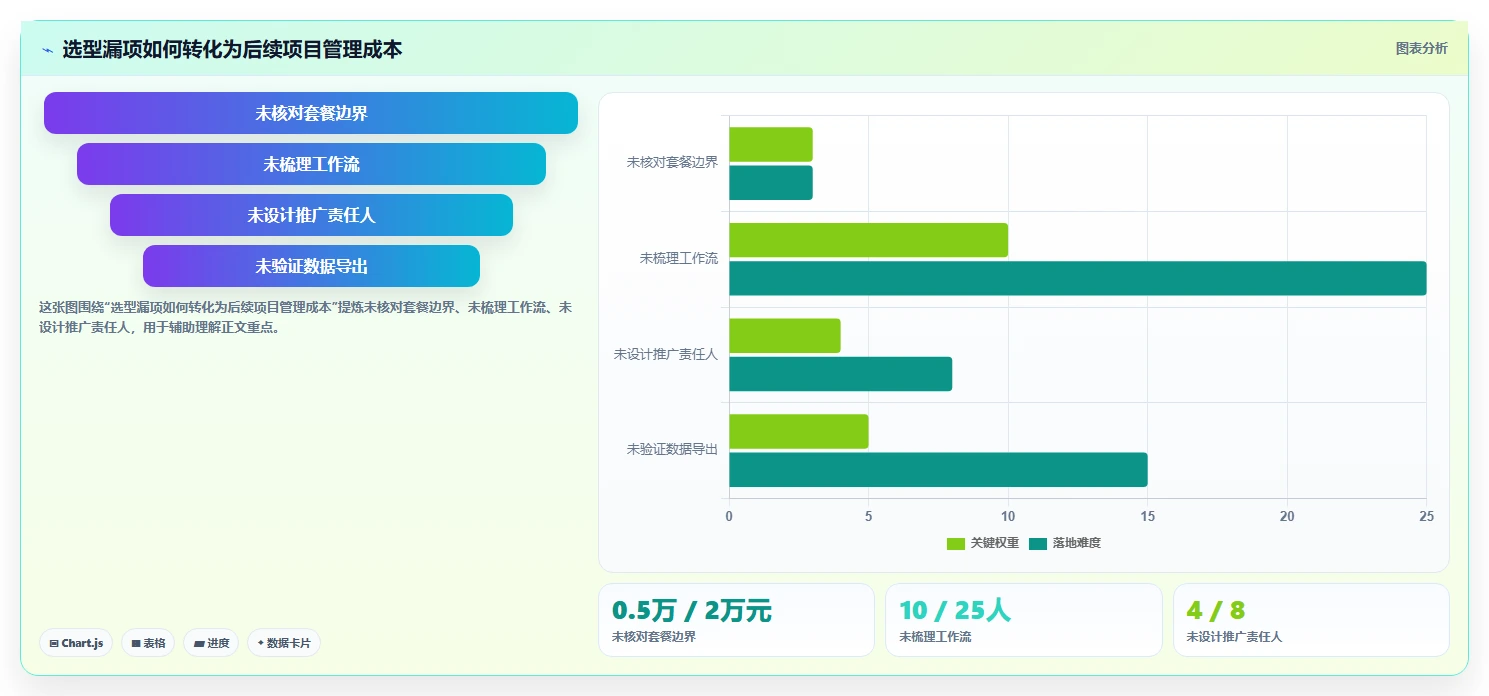
Task: Click 落地难度 bar for 未验证数据导出
Action: tap(938, 470)
